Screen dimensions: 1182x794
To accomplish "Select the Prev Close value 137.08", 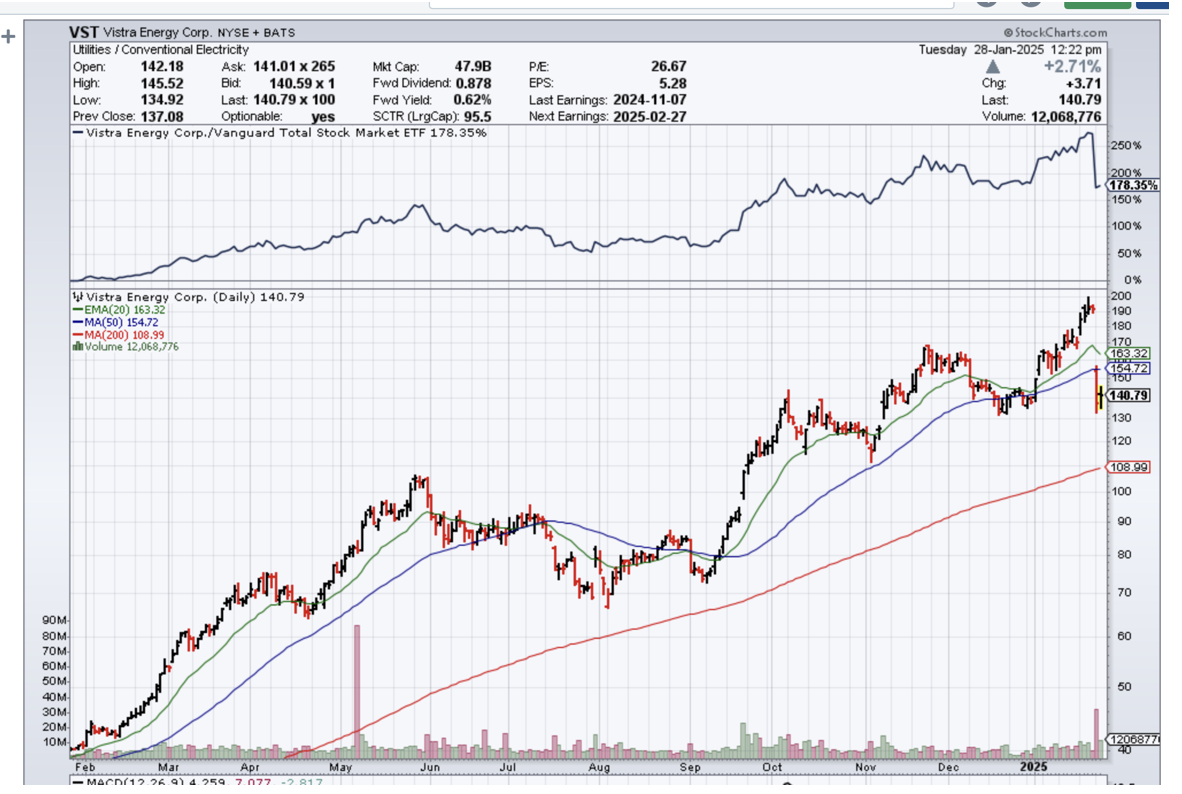I will 161,117.
